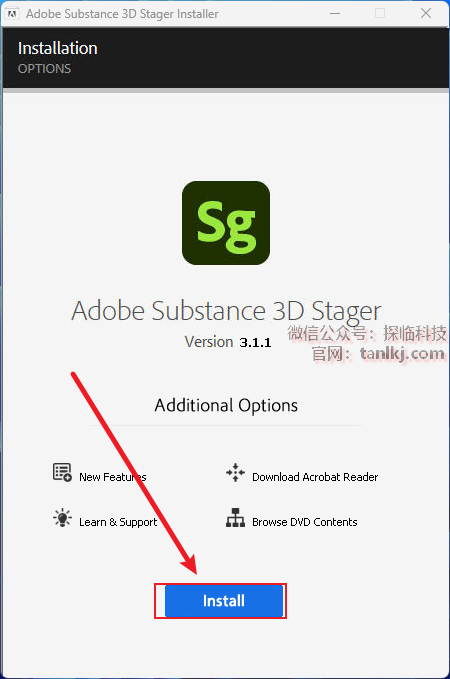This screenshot has width=450, height=679.
Task: Open the Browse DVD Contents link
Action: (304, 522)
